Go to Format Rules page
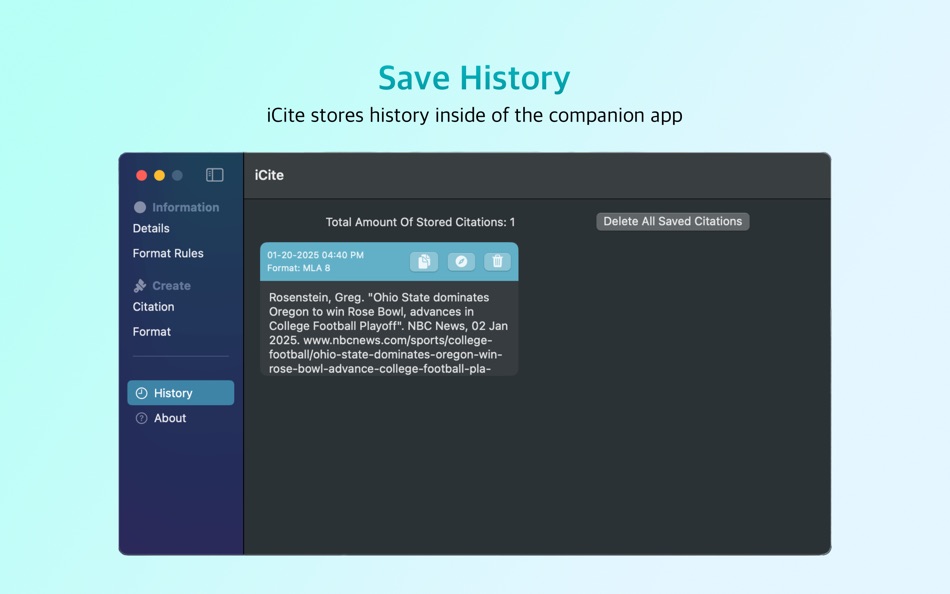950x594 pixels. 168,253
